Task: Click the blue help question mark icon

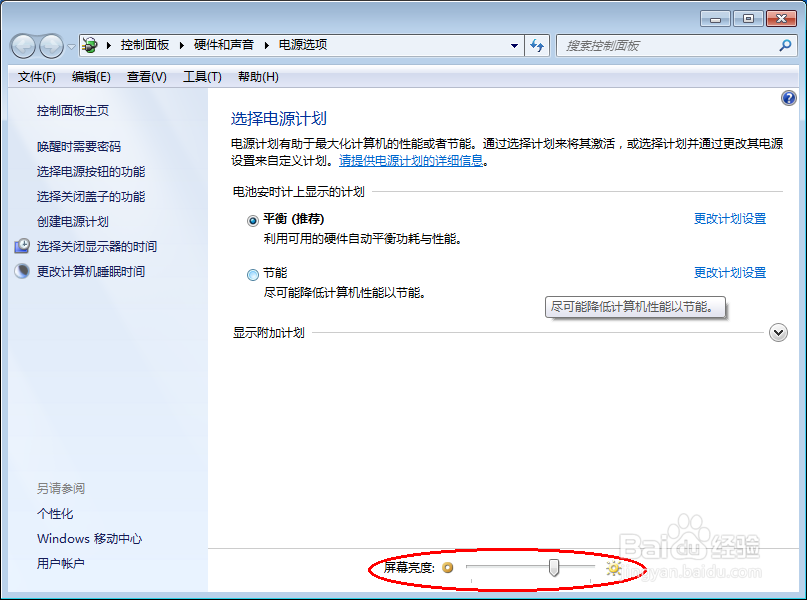Action: coord(788,98)
